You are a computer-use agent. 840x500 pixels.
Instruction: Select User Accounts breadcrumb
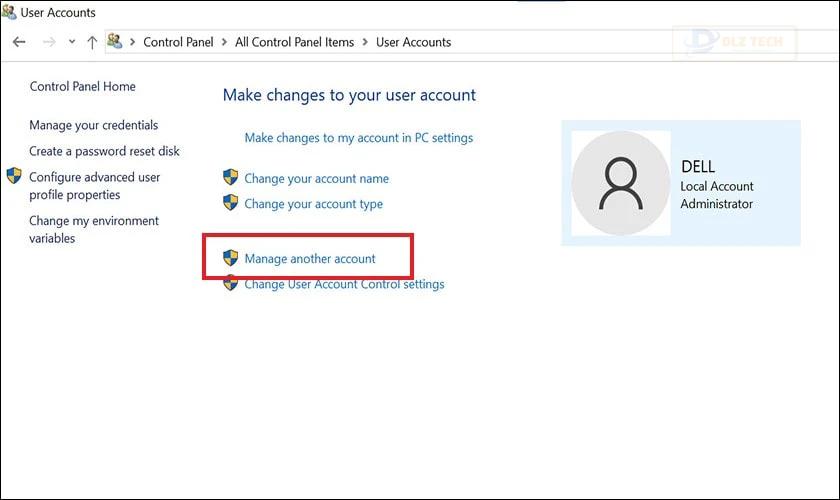(x=414, y=42)
